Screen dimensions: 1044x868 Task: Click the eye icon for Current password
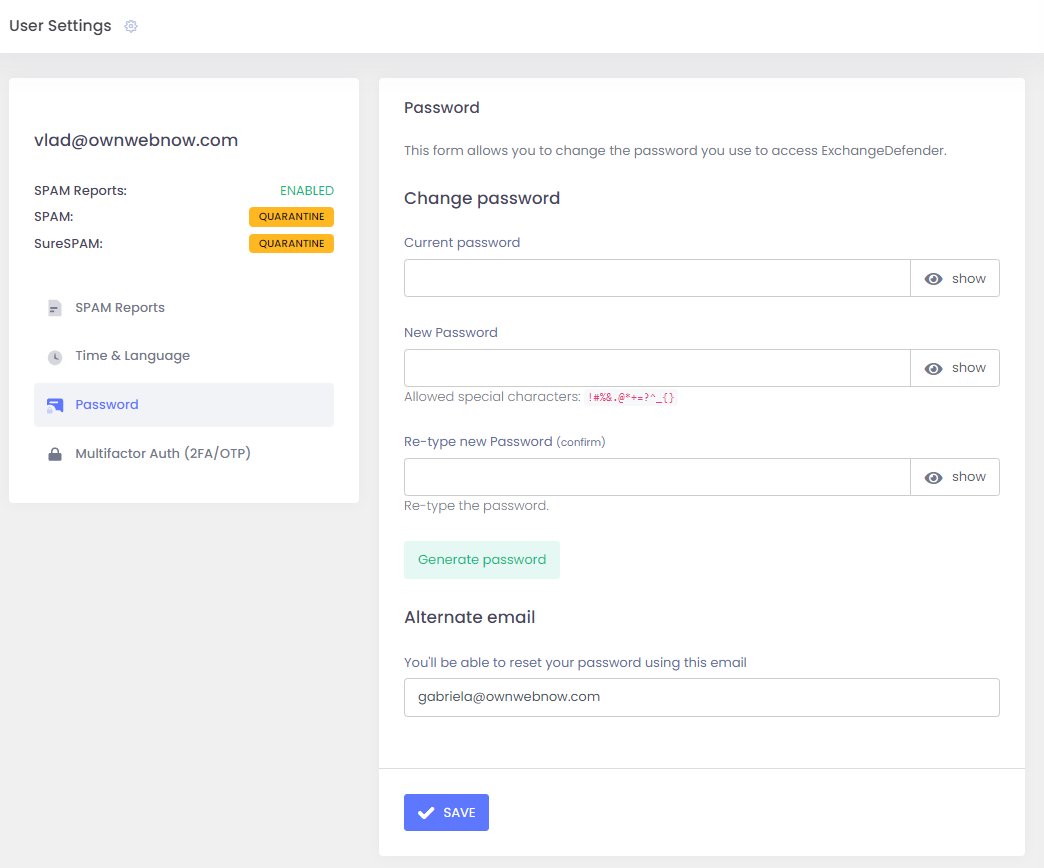coord(934,279)
